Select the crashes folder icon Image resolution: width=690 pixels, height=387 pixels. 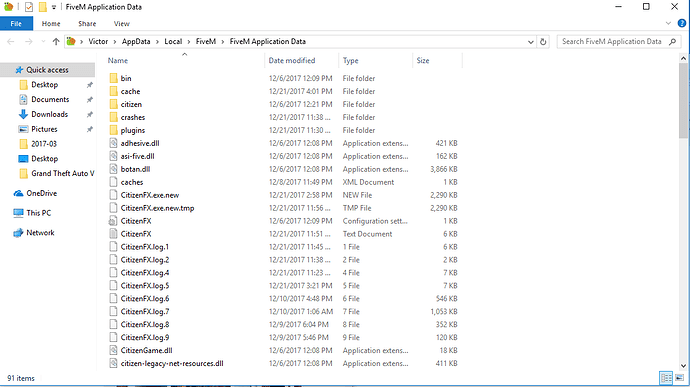tap(113, 118)
